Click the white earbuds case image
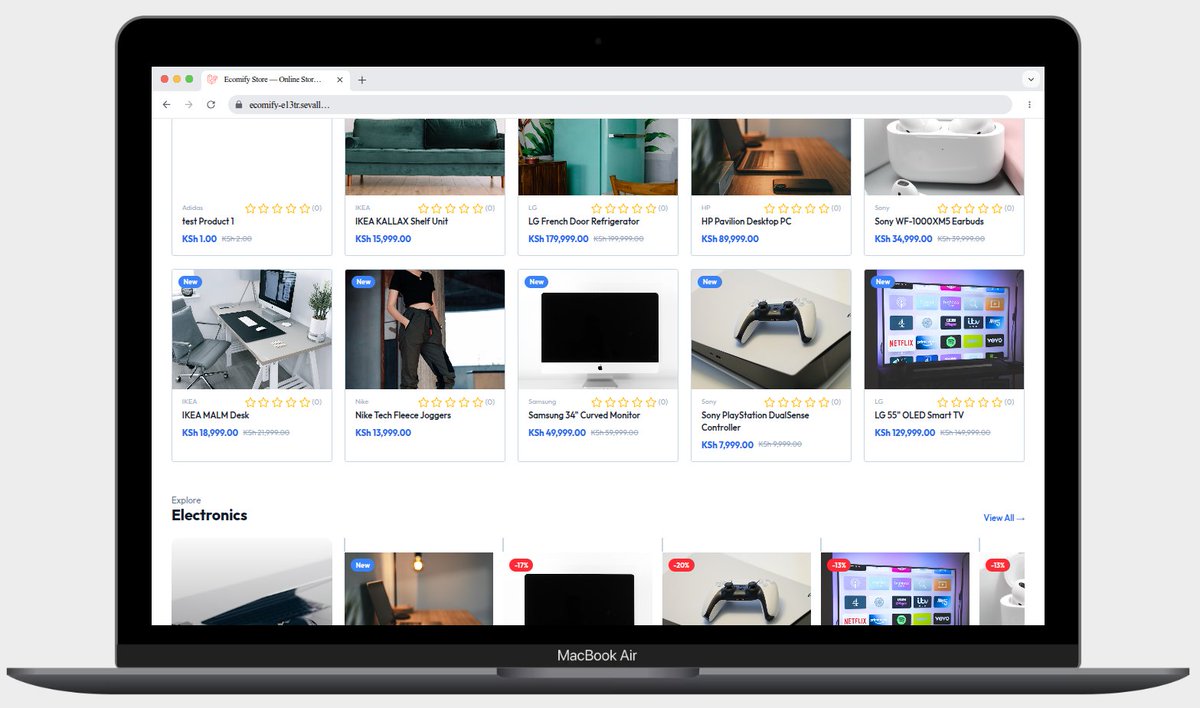The height and width of the screenshot is (708, 1200). click(x=944, y=157)
